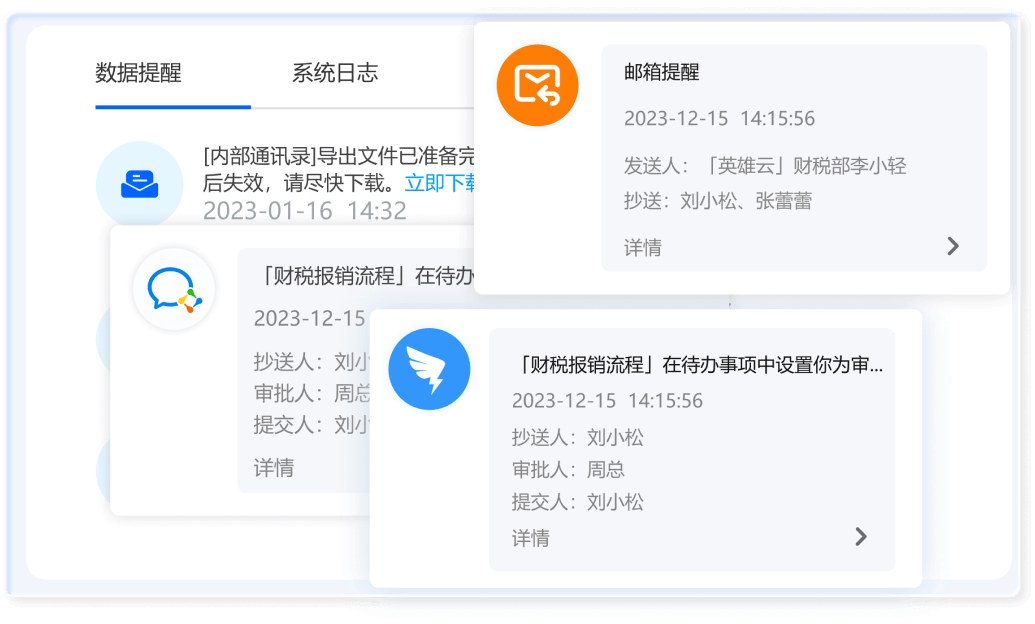This screenshot has height=624, width=1035.
Task: Click the blue inbox notification icon
Action: (139, 184)
